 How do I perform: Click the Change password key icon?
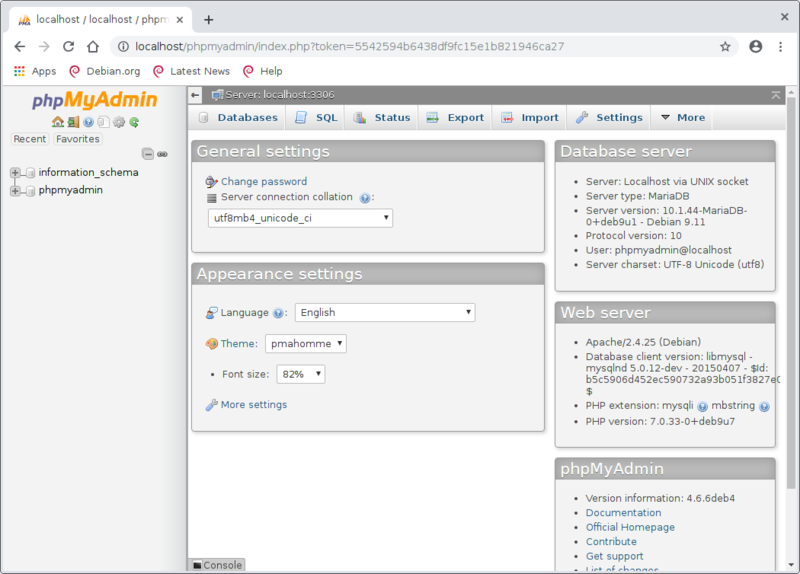click(211, 182)
